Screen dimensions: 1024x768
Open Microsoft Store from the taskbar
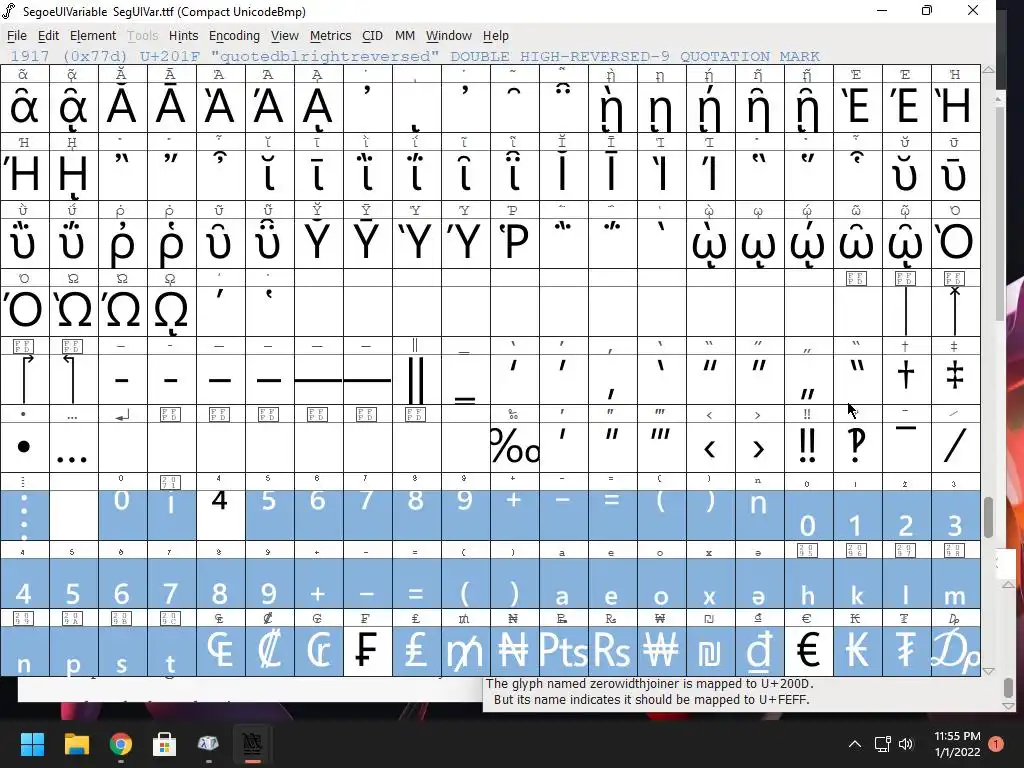click(x=165, y=744)
